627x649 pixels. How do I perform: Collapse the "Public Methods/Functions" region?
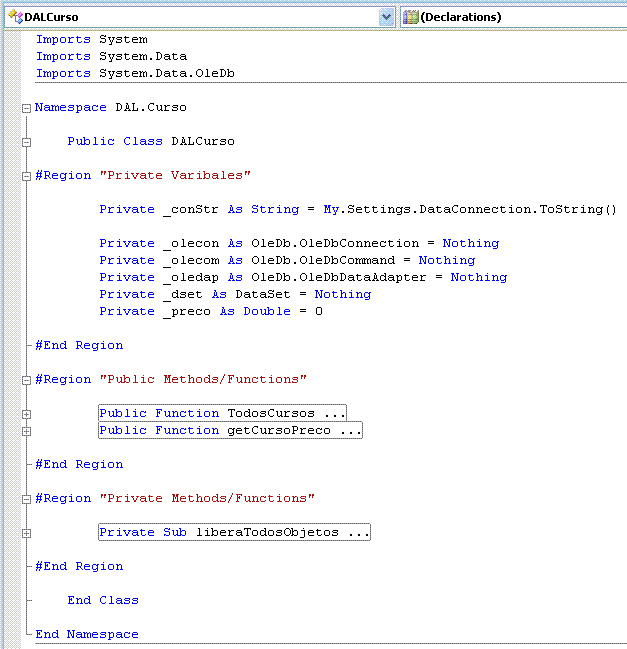click(x=26, y=380)
